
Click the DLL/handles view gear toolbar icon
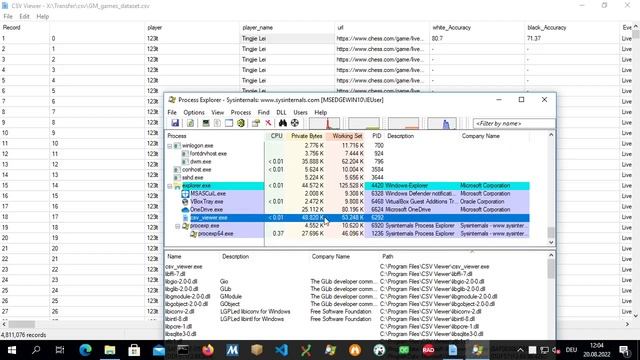(241, 123)
